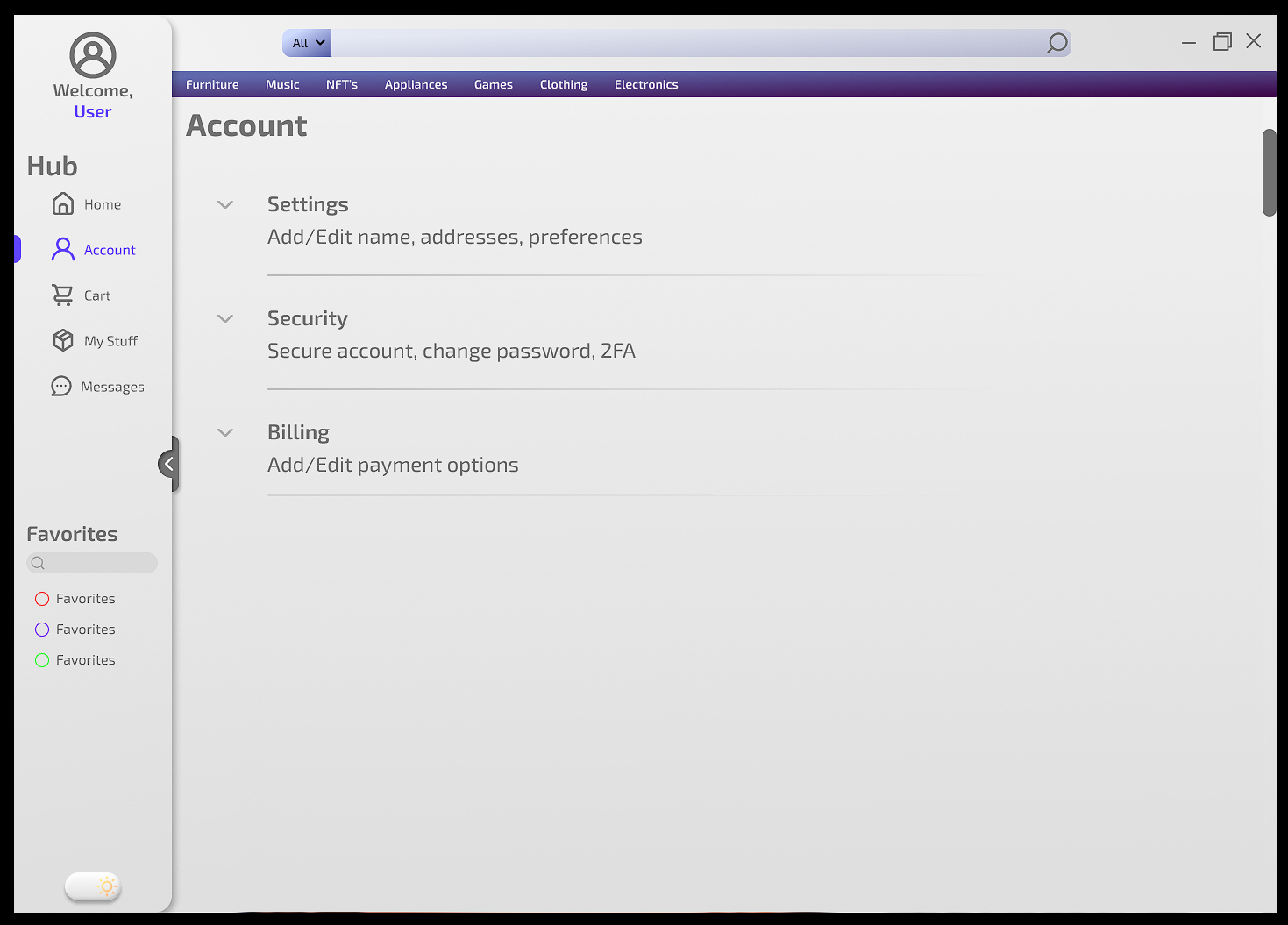Image resolution: width=1288 pixels, height=925 pixels.
Task: Click the red Favorites label text
Action: 86,599
